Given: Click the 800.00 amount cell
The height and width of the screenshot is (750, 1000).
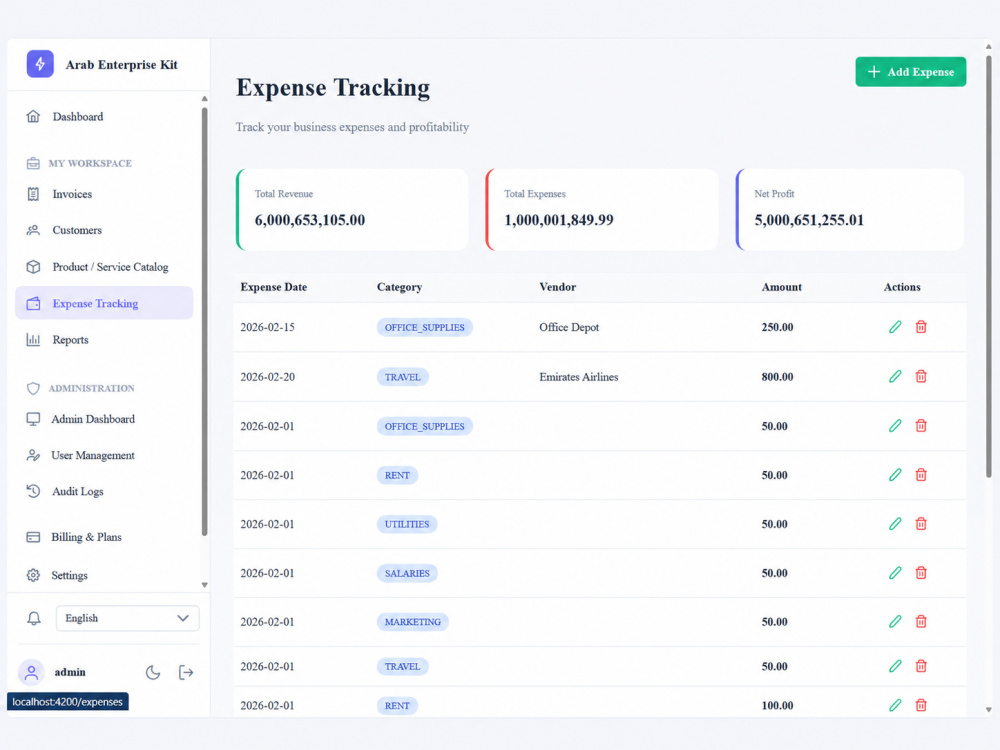Looking at the screenshot, I should tap(777, 377).
